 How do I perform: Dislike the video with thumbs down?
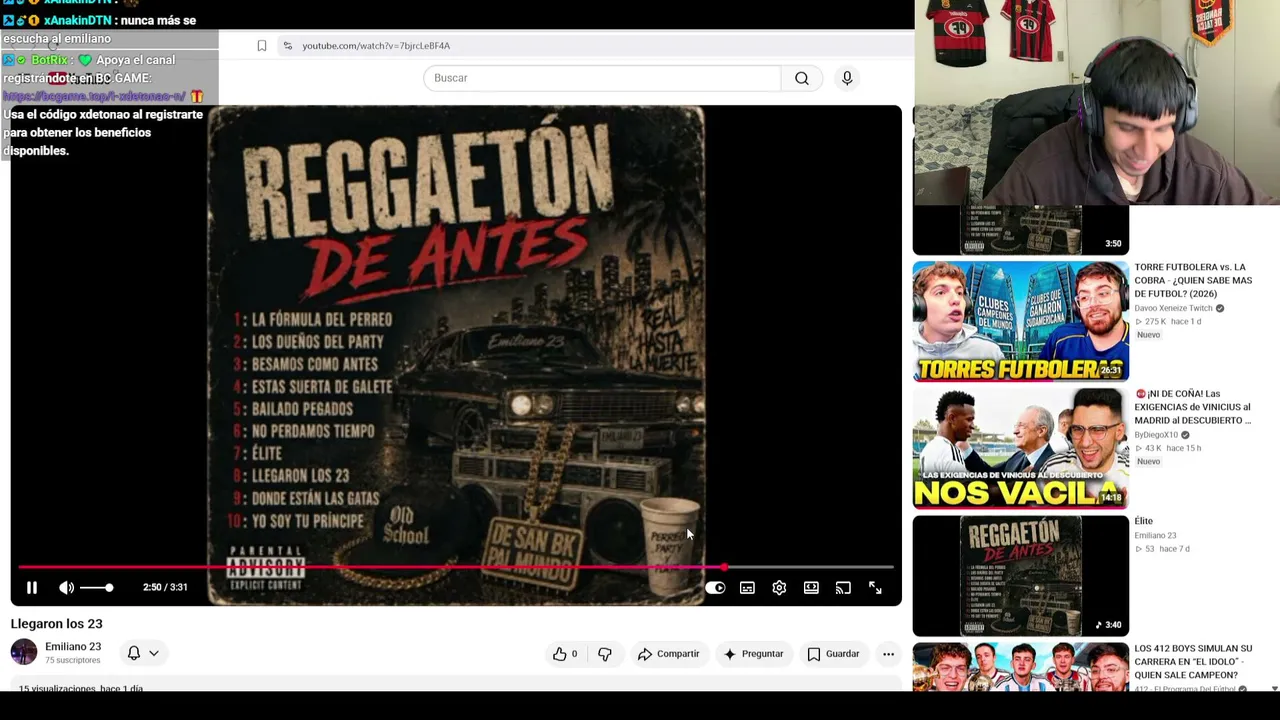(x=605, y=654)
